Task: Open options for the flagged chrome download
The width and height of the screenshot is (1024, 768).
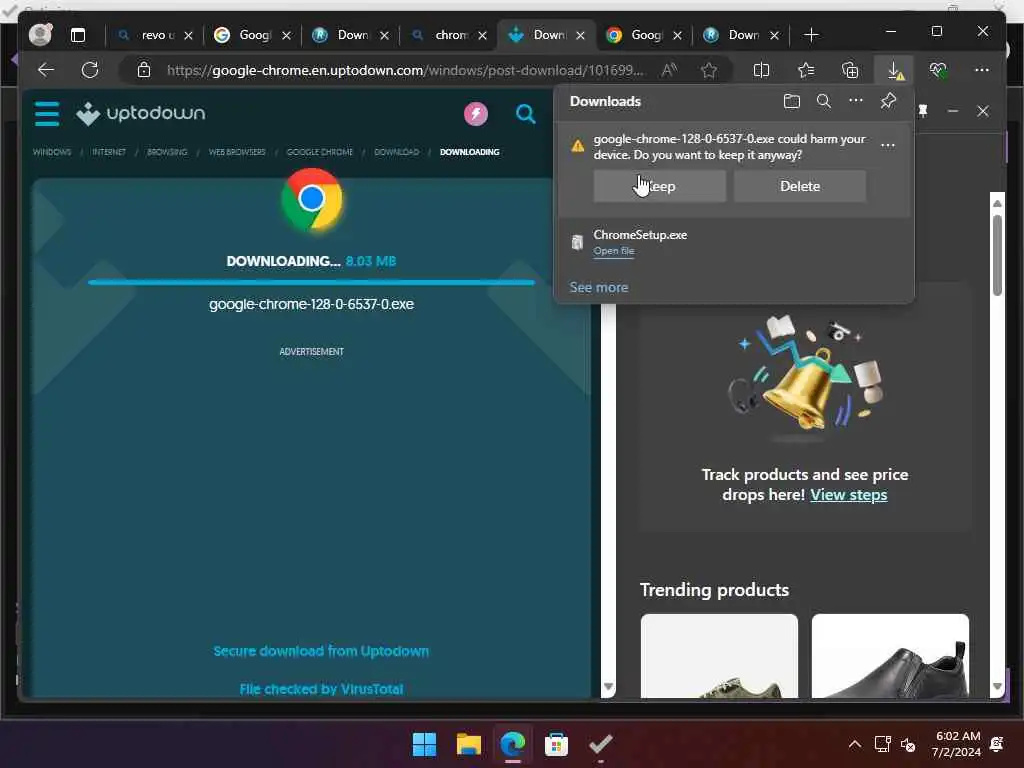Action: (888, 146)
